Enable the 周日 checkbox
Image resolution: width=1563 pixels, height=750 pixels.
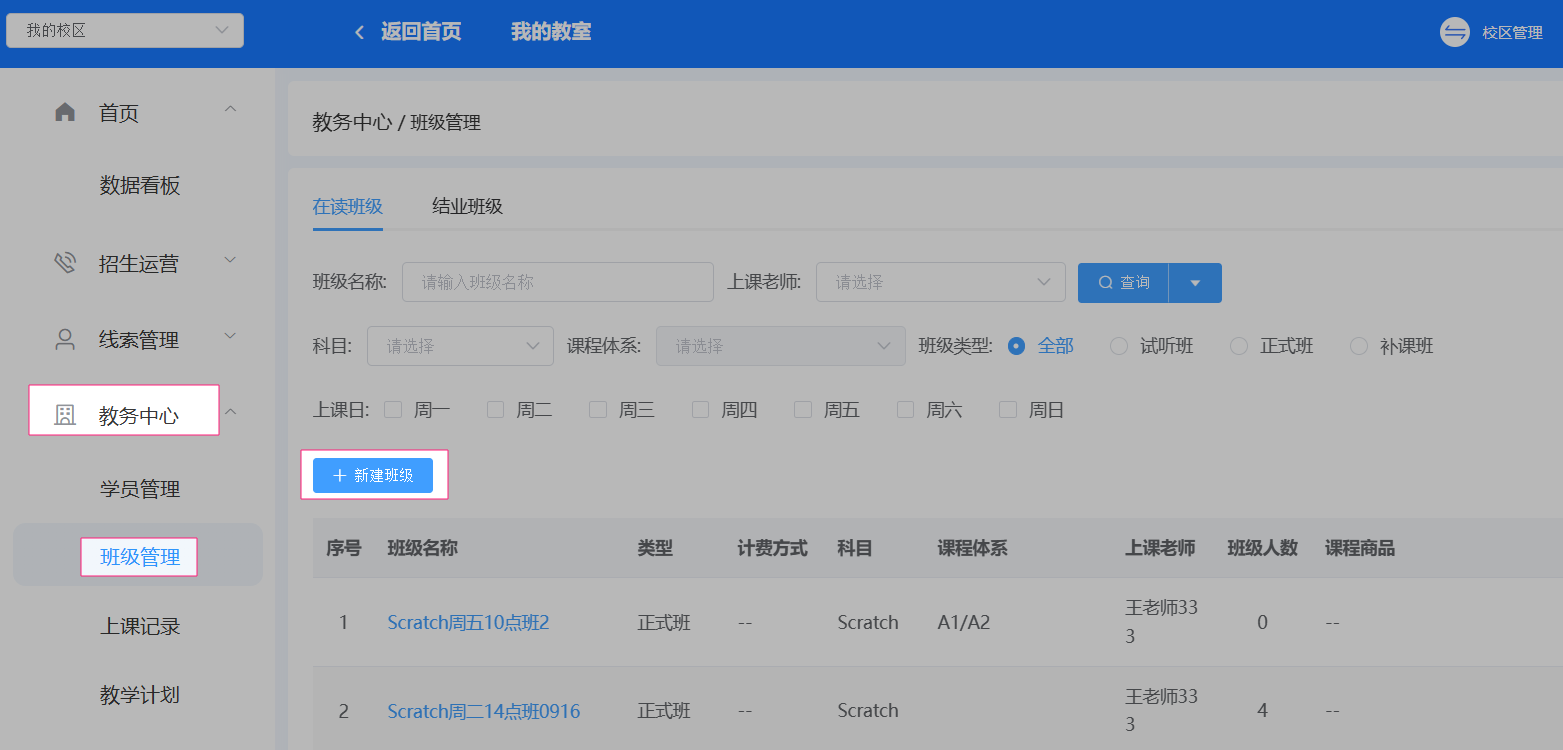[1007, 409]
